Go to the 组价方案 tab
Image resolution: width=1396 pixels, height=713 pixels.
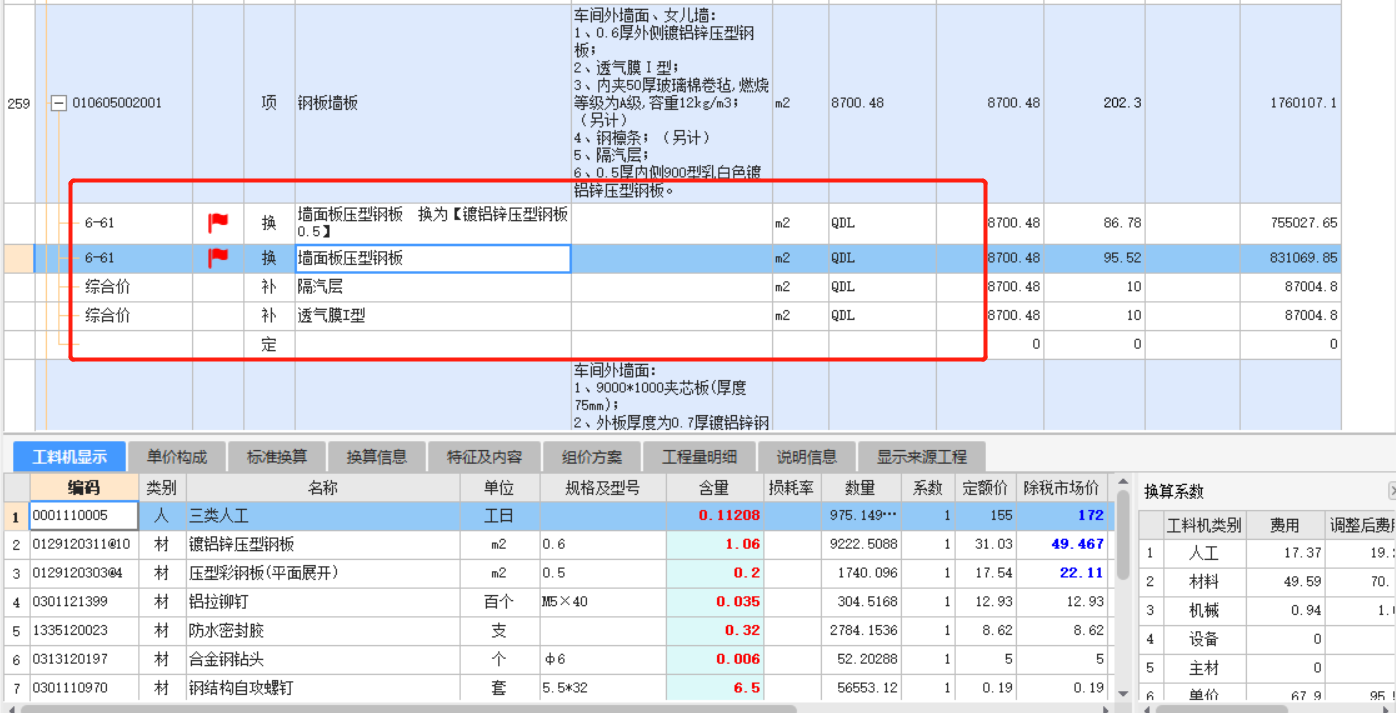pyautogui.click(x=592, y=457)
